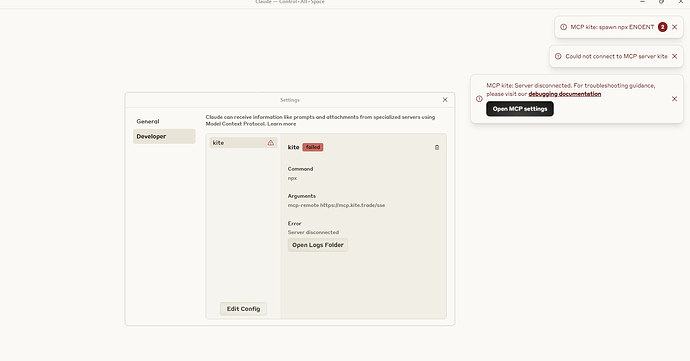
Task: Dismiss the 'Server disconnected' notification
Action: pyautogui.click(x=674, y=99)
